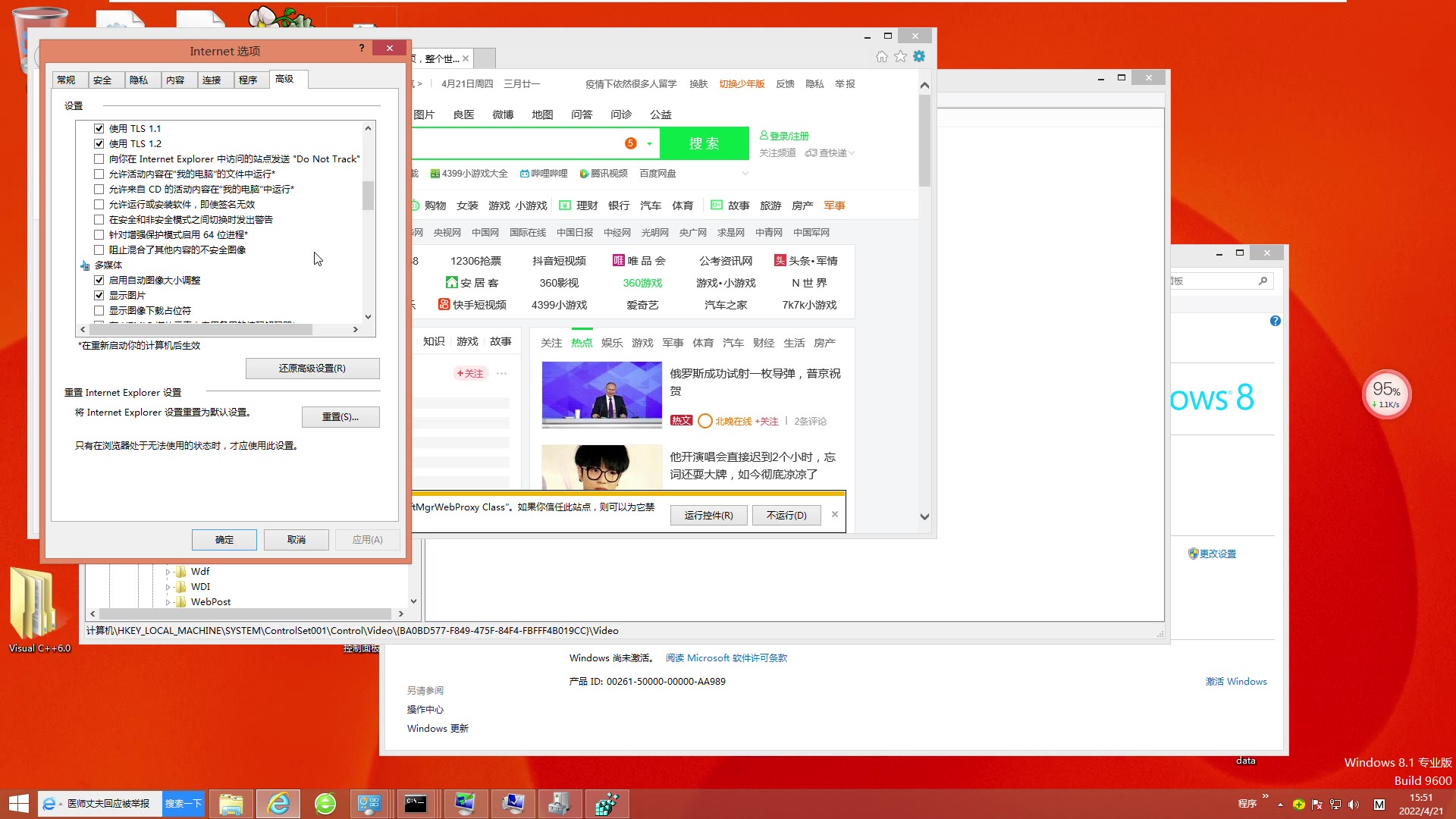1456x819 pixels.
Task: Open the WebPost registry folder
Action: tap(210, 601)
